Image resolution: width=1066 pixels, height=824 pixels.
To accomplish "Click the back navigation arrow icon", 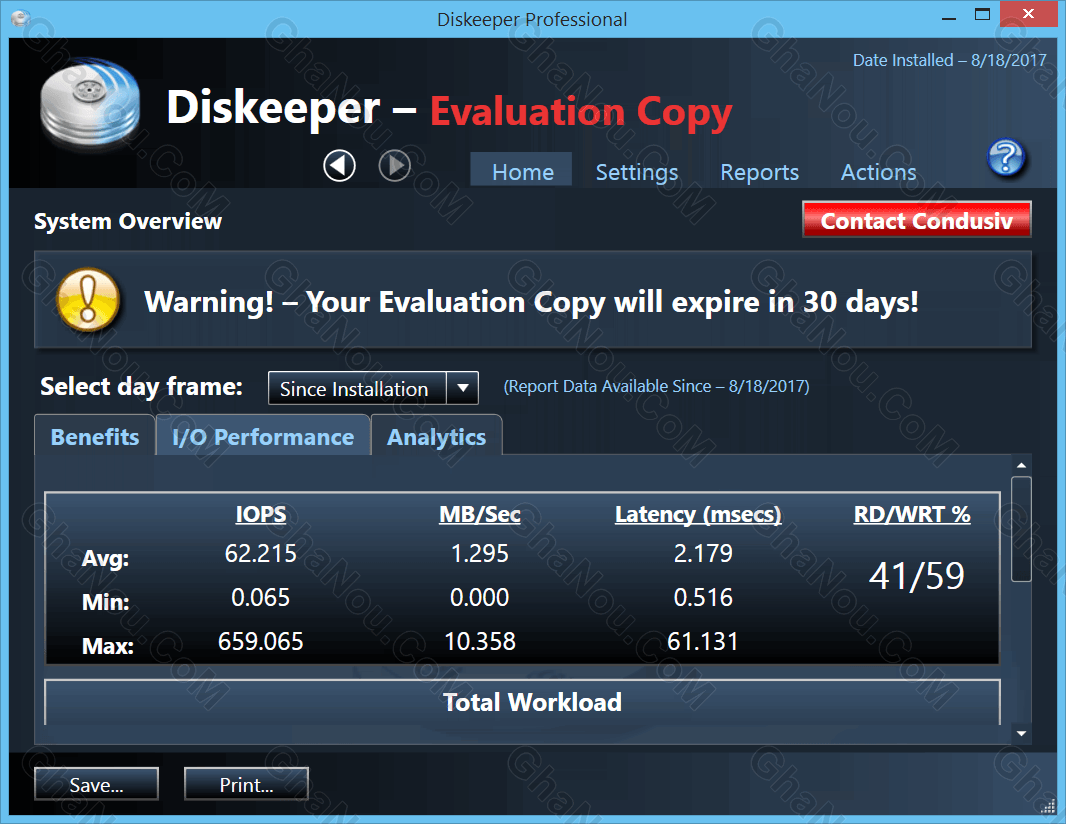I will [x=339, y=165].
